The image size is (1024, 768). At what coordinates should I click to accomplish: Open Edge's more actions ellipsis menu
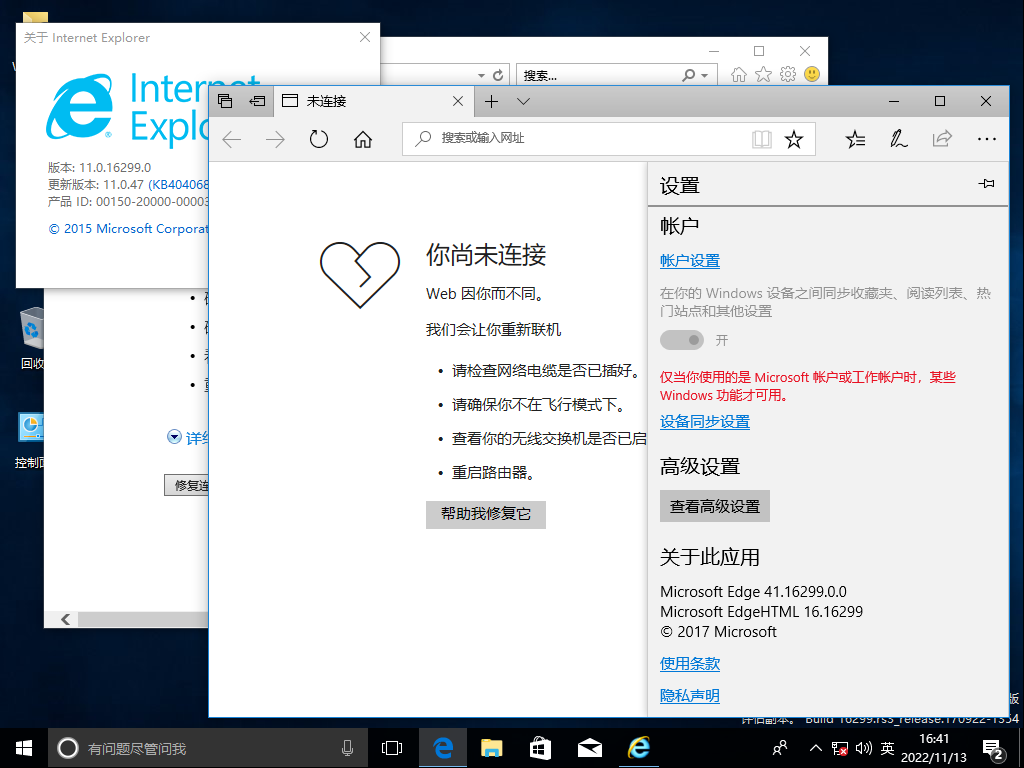[986, 139]
